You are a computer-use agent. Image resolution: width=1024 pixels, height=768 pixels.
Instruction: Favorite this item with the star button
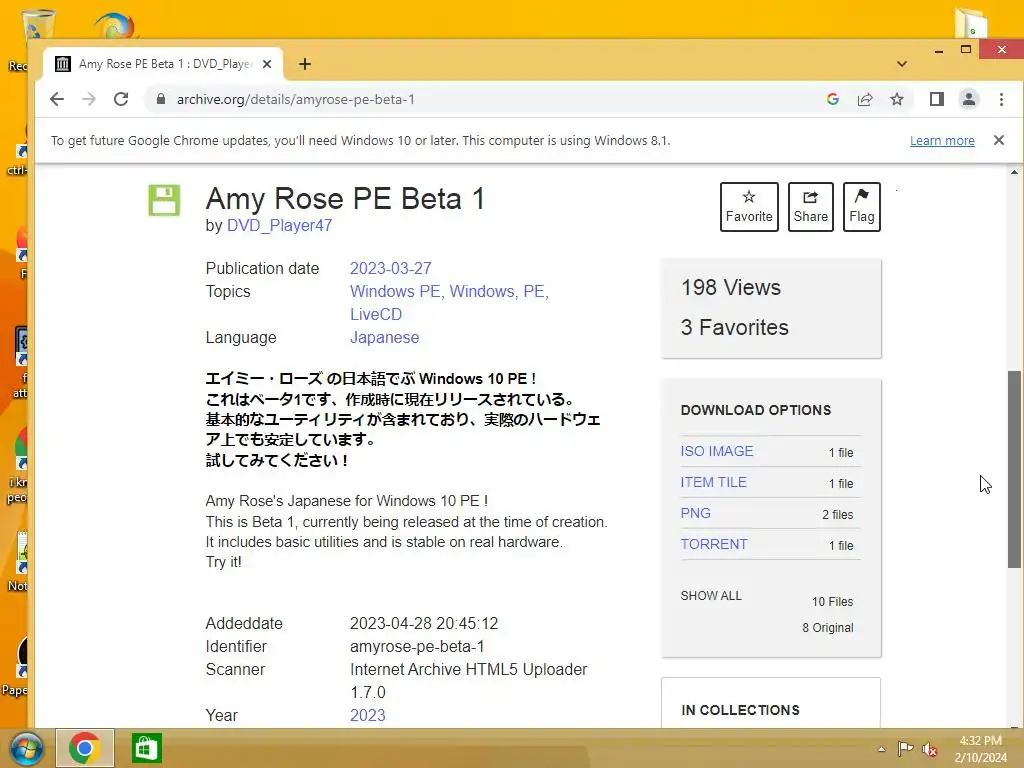(749, 206)
